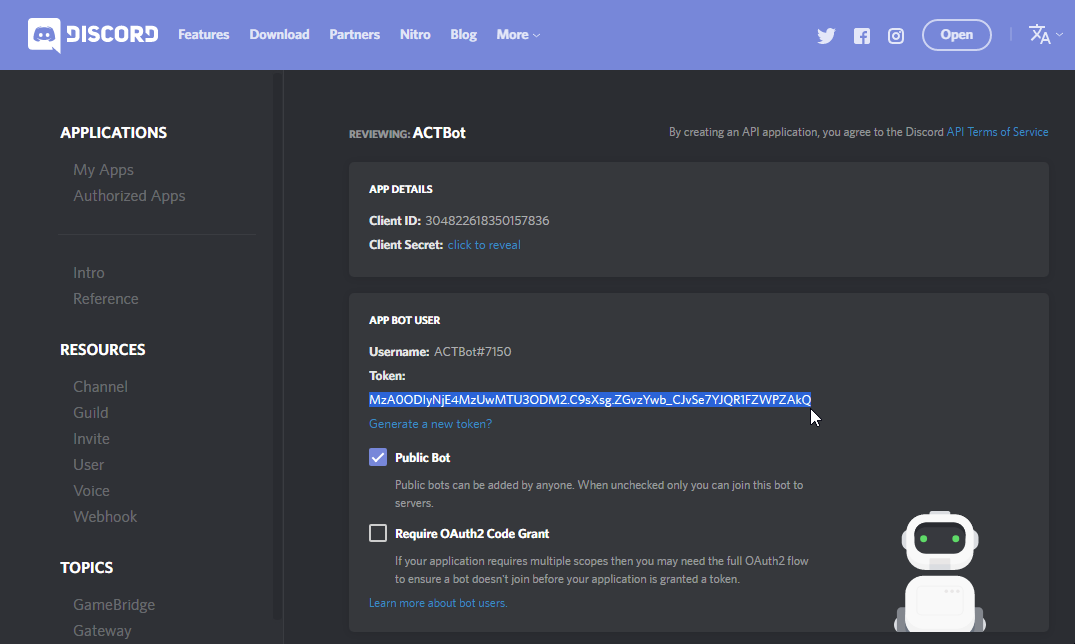
Task: Enable Require OAuth2 Code Grant checkbox
Action: pyautogui.click(x=378, y=533)
